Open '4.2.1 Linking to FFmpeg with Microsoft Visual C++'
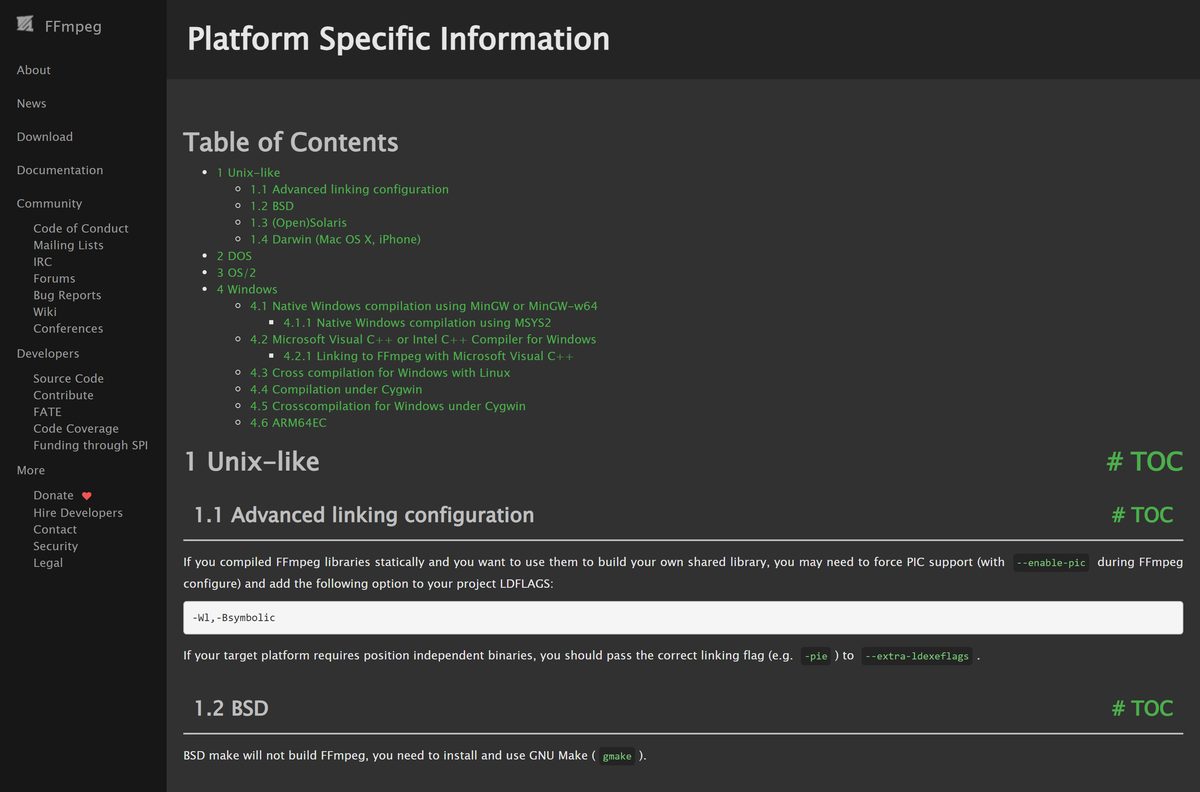Viewport: 1200px width, 792px height. pyautogui.click(x=428, y=356)
